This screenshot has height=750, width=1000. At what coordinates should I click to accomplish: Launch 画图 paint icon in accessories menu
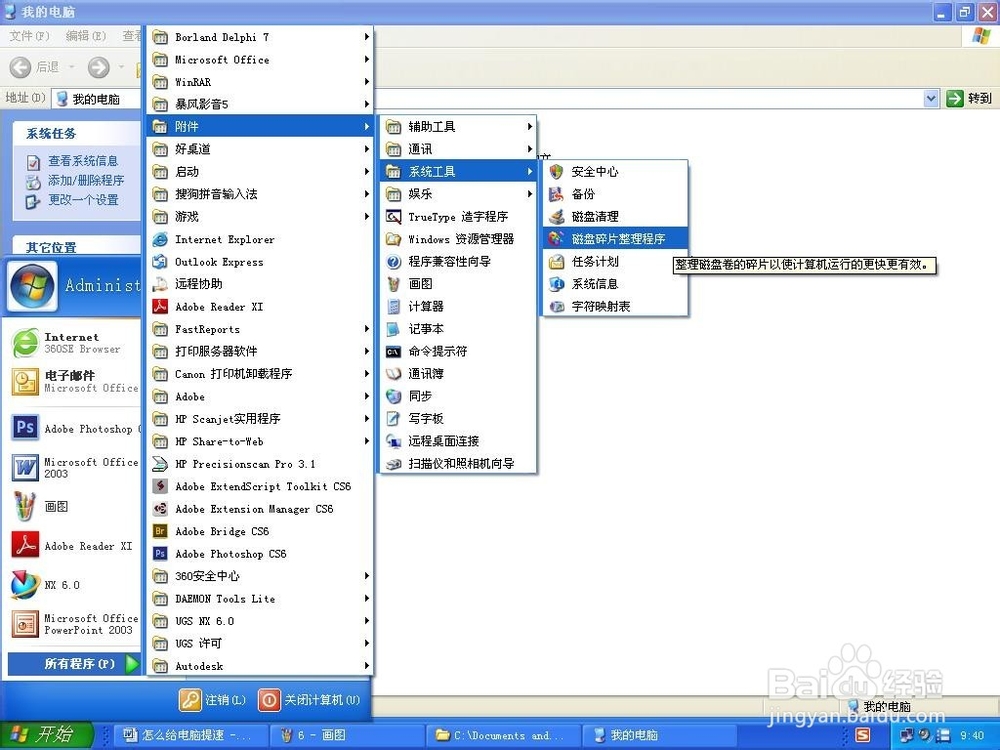pyautogui.click(x=393, y=284)
